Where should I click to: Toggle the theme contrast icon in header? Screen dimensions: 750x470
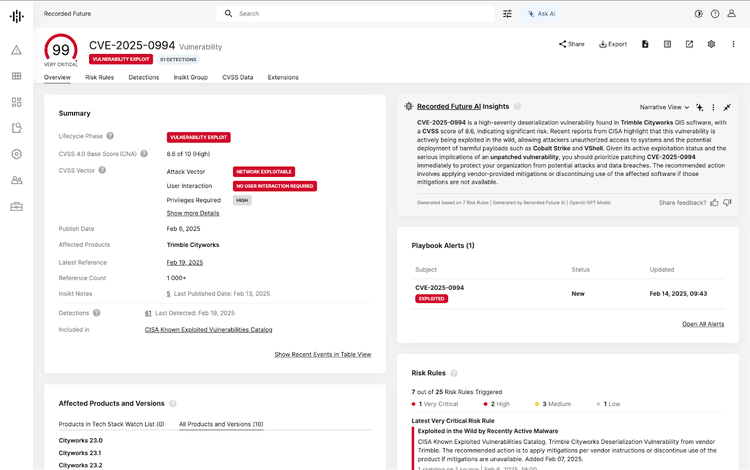pyautogui.click(x=698, y=14)
